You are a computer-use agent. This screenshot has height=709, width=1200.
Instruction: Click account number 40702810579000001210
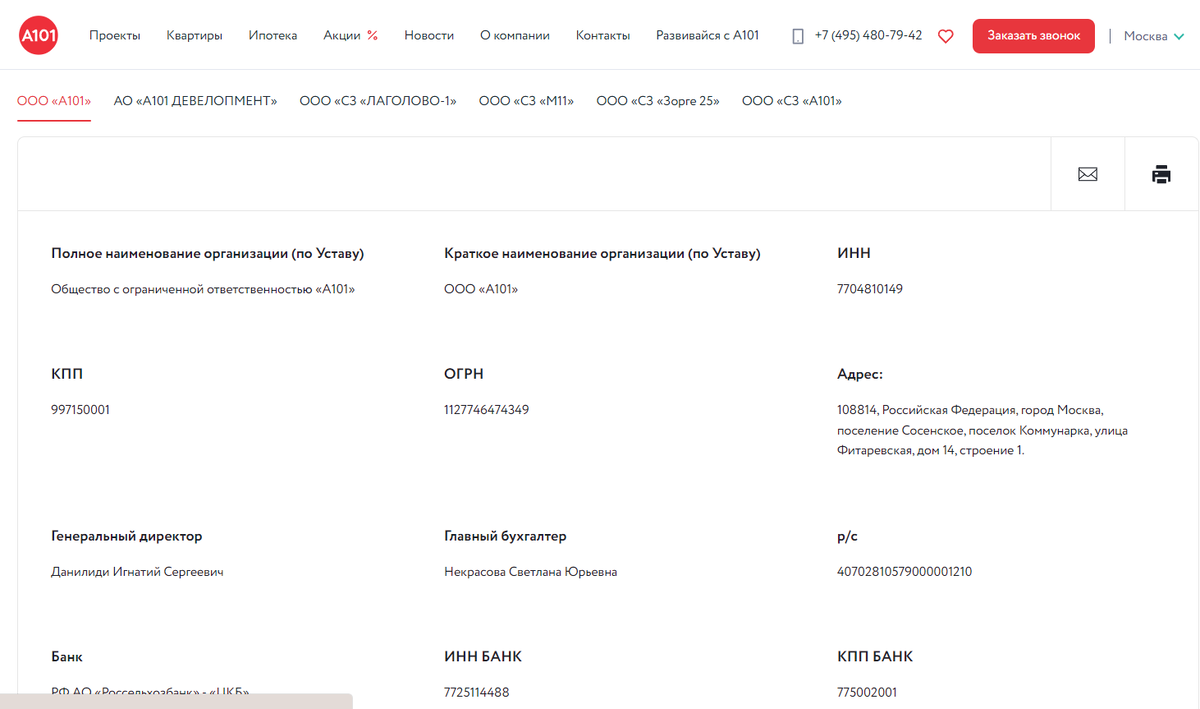pos(904,572)
